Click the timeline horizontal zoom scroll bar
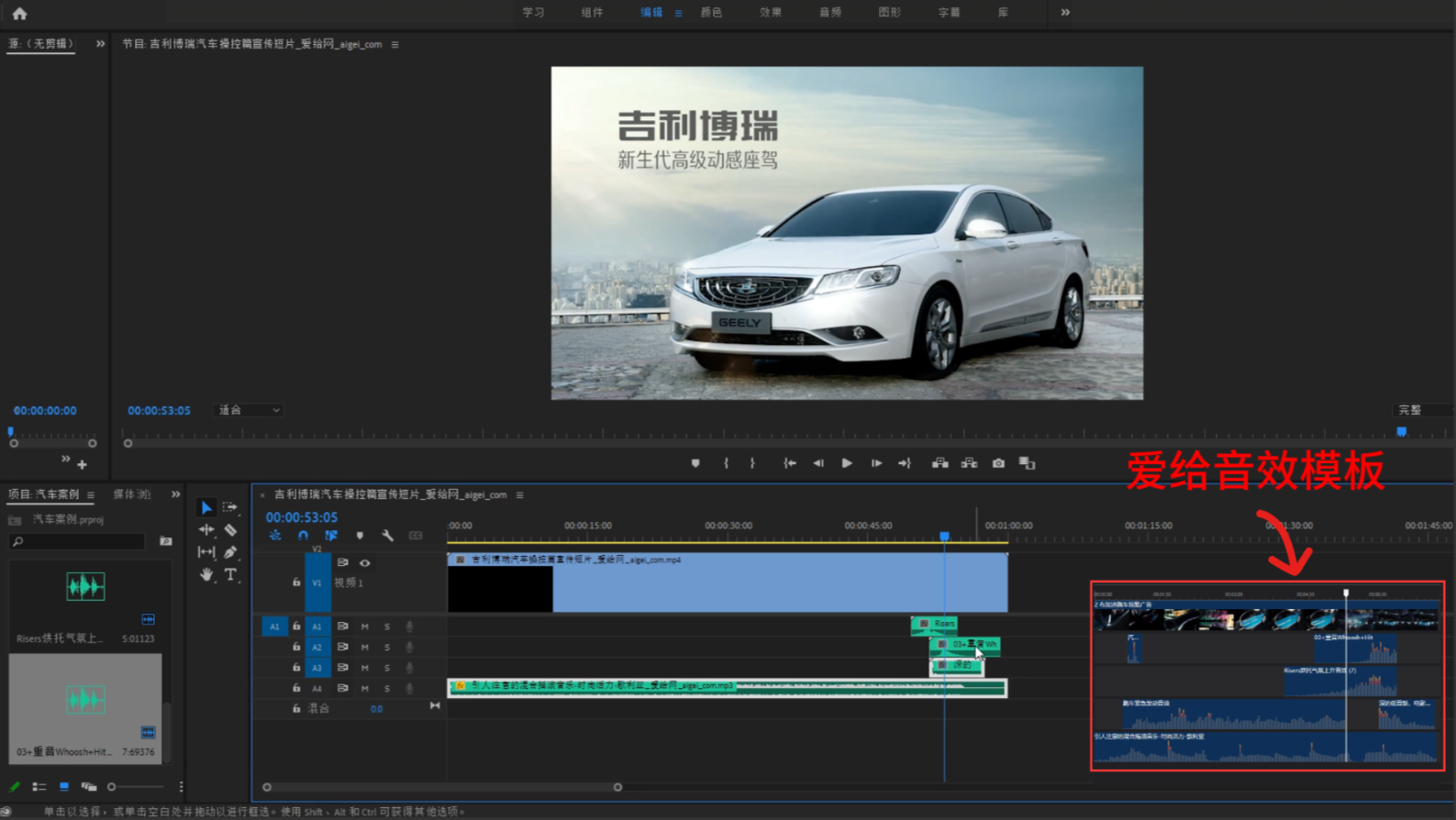The image size is (1456, 820). tap(442, 787)
